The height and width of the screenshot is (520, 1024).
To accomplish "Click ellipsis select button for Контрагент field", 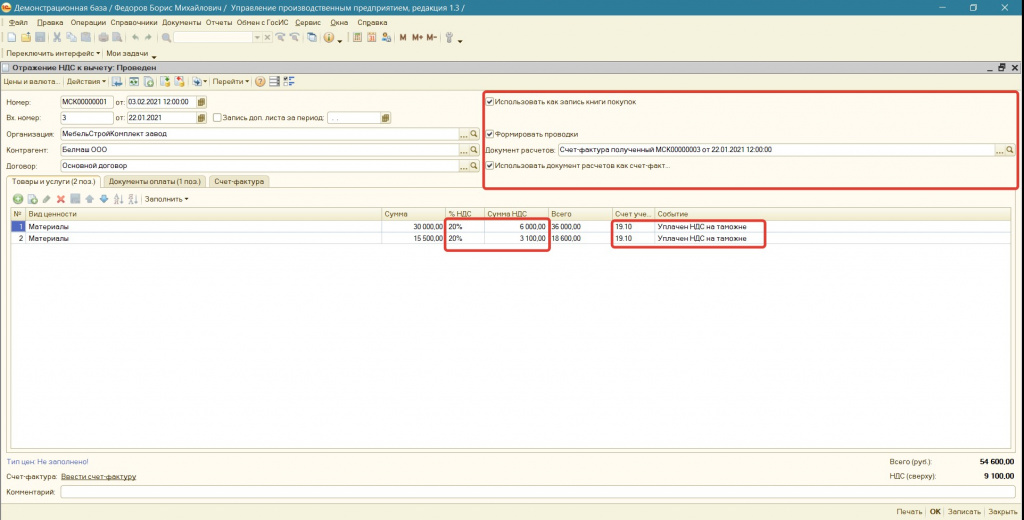I will click(x=464, y=150).
